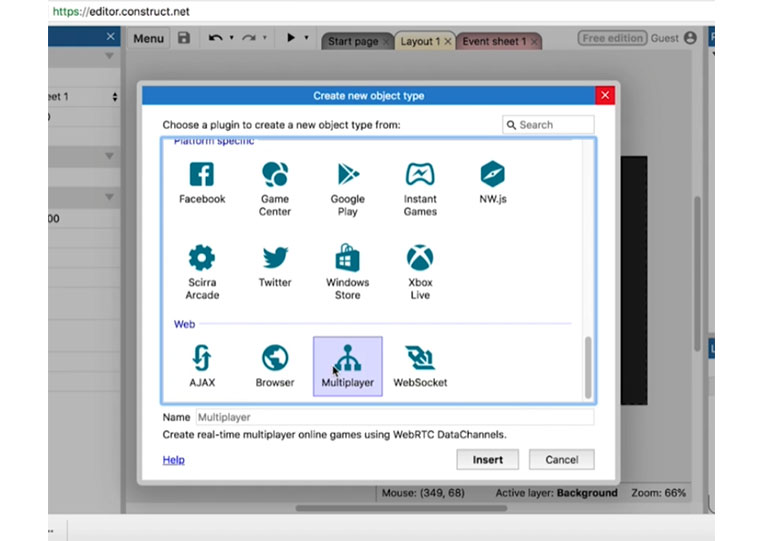Open the Guest account icon

690,38
